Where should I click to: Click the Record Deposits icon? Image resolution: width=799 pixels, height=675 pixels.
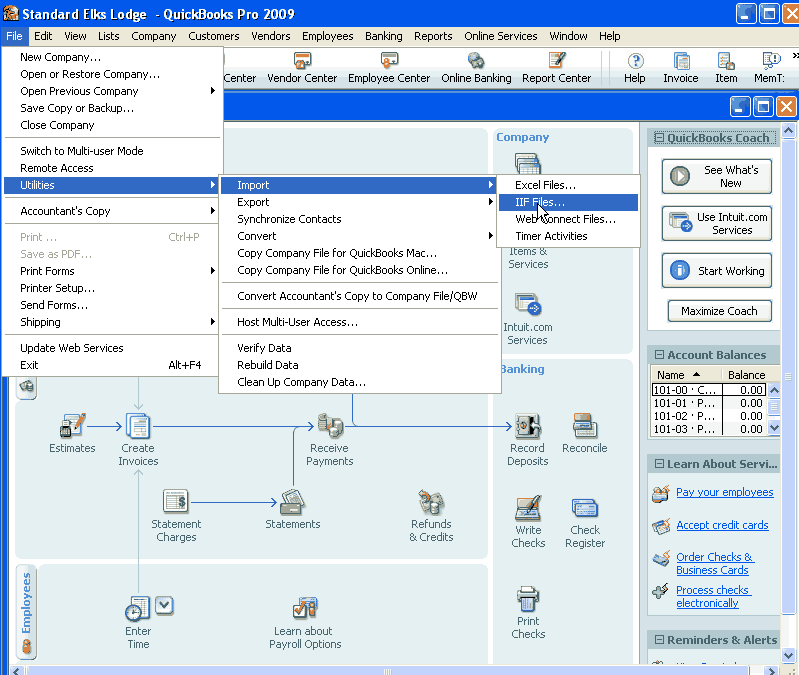pos(527,427)
